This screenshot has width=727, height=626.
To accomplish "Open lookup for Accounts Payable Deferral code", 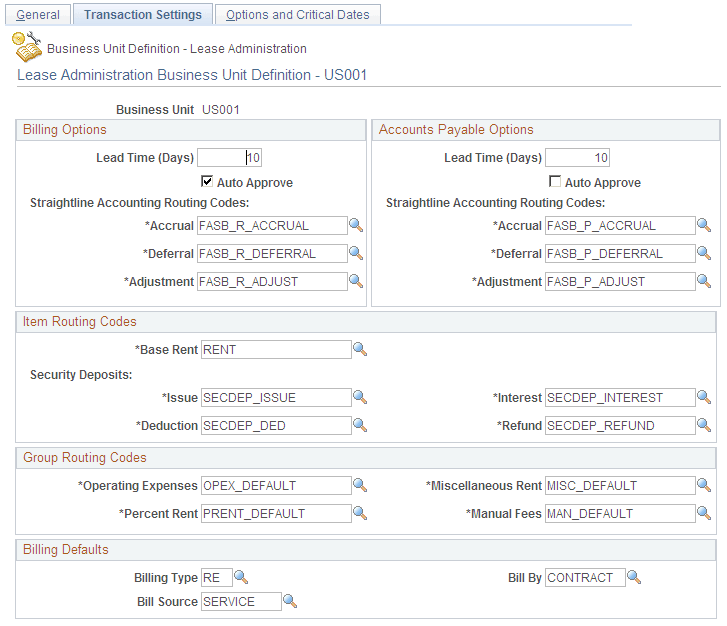I will click(704, 253).
